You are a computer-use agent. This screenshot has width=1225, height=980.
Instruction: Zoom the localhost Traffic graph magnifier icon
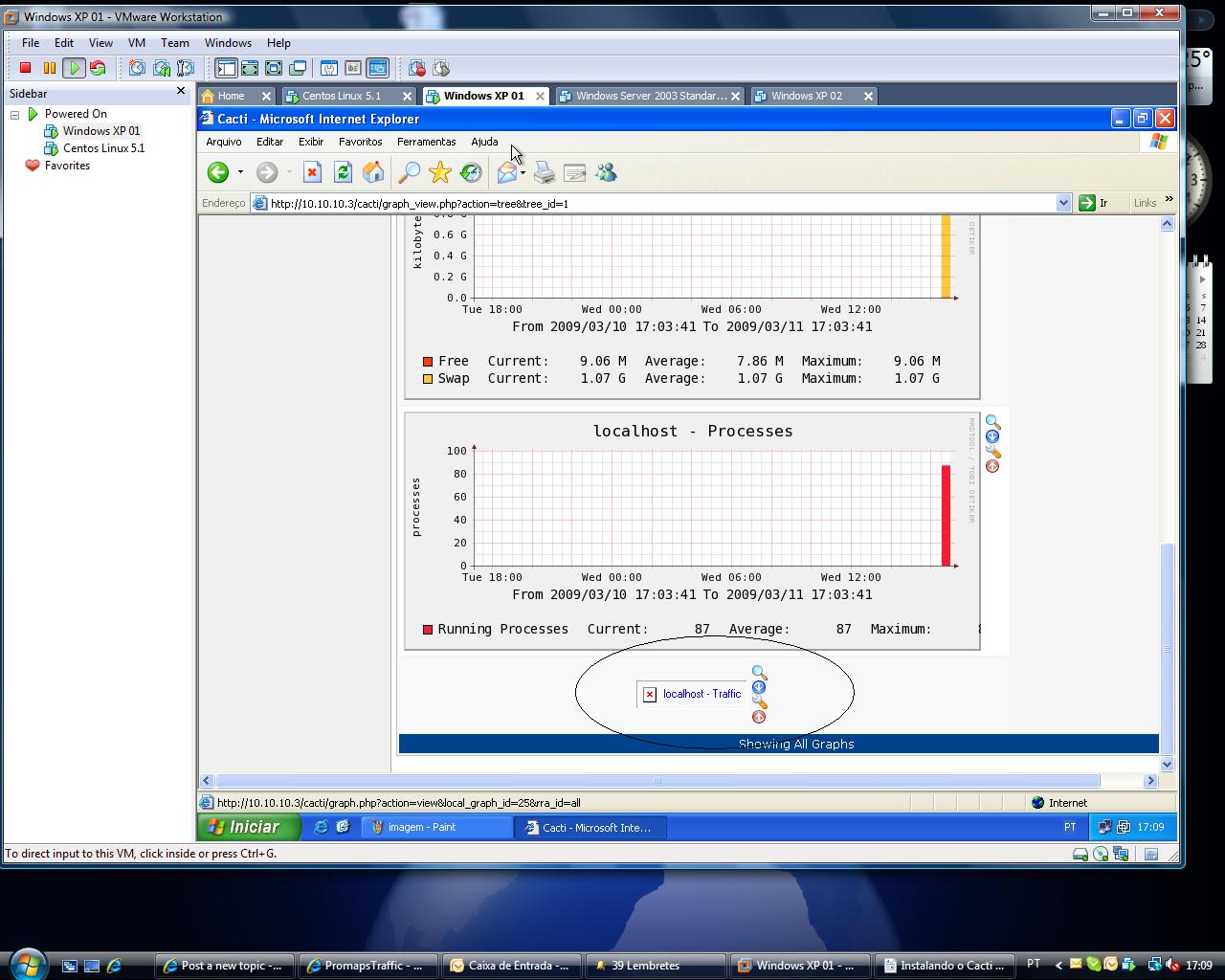[759, 673]
